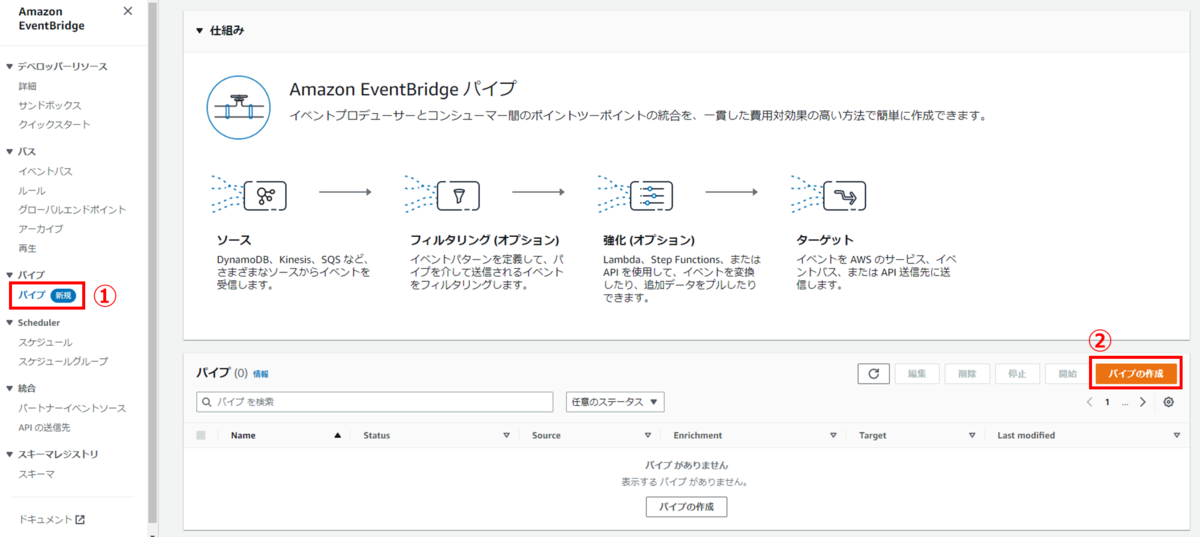Focus the パイプ を検索 search field

(x=375, y=402)
